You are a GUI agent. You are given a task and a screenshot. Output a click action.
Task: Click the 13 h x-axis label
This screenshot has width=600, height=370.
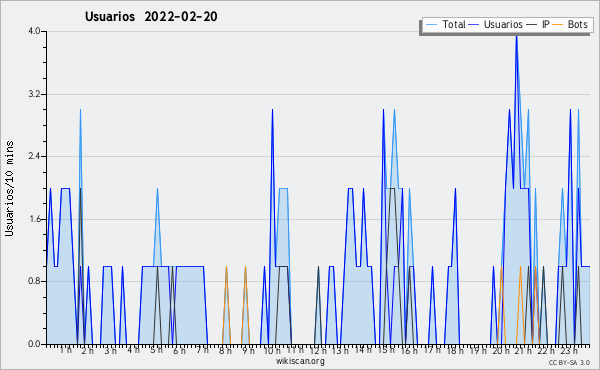340,351
